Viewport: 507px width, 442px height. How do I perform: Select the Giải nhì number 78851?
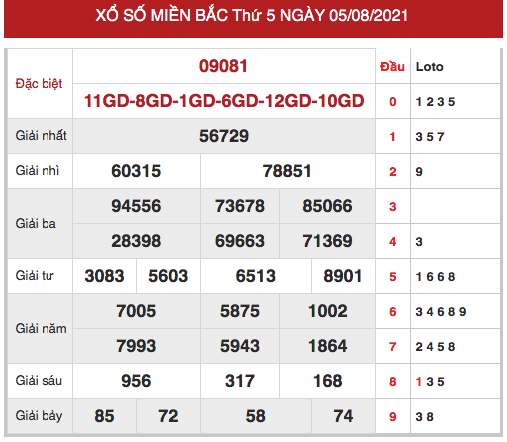[287, 171]
